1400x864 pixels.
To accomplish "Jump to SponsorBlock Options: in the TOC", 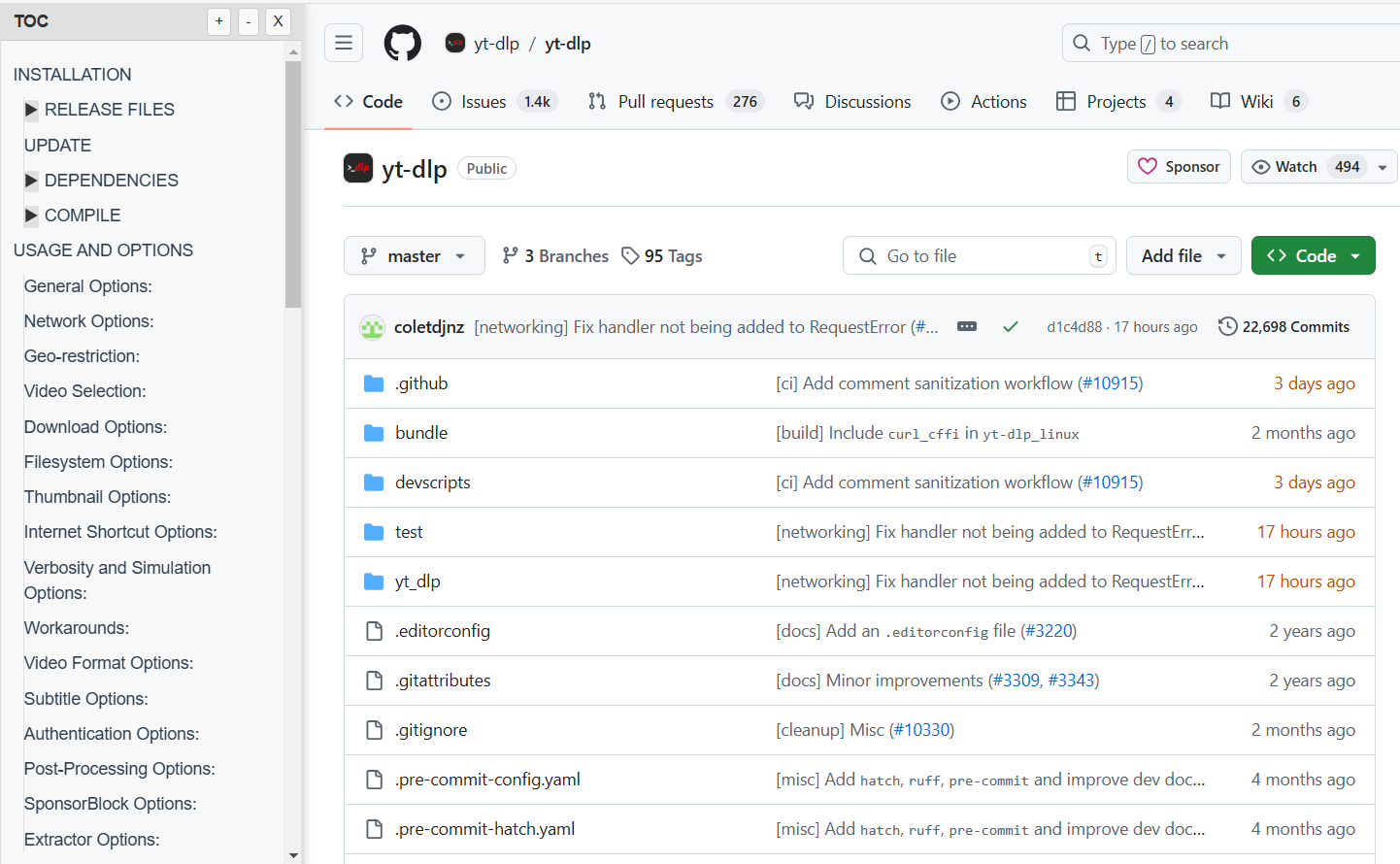I will (x=110, y=804).
